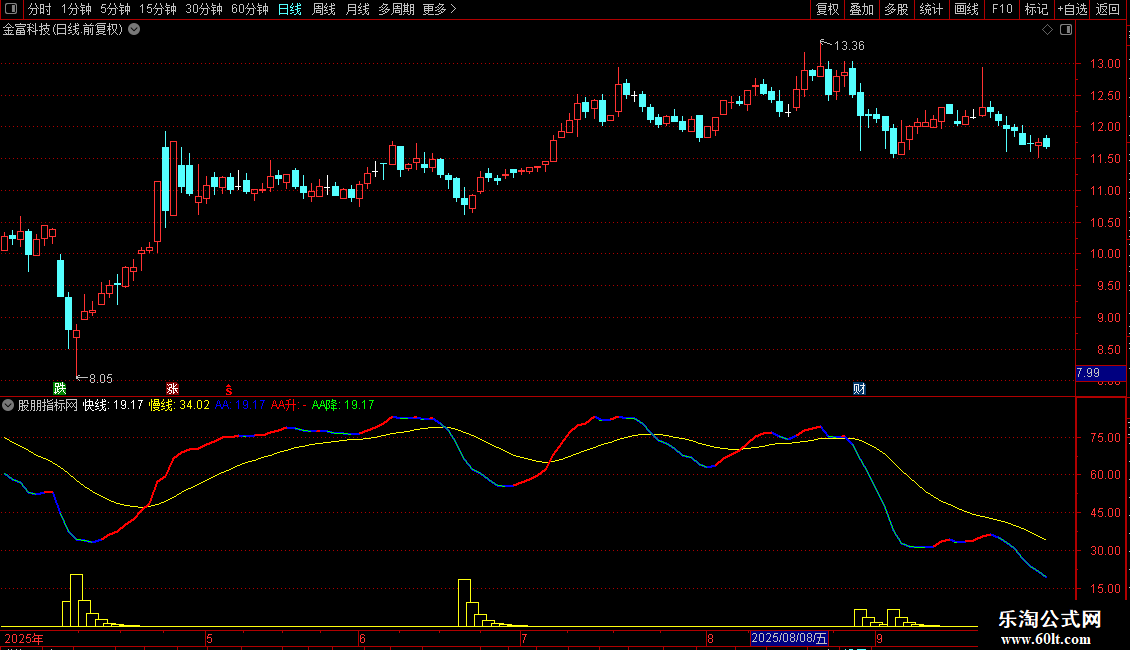Open 多周期 multi-period view
The width and height of the screenshot is (1130, 650).
click(x=396, y=9)
